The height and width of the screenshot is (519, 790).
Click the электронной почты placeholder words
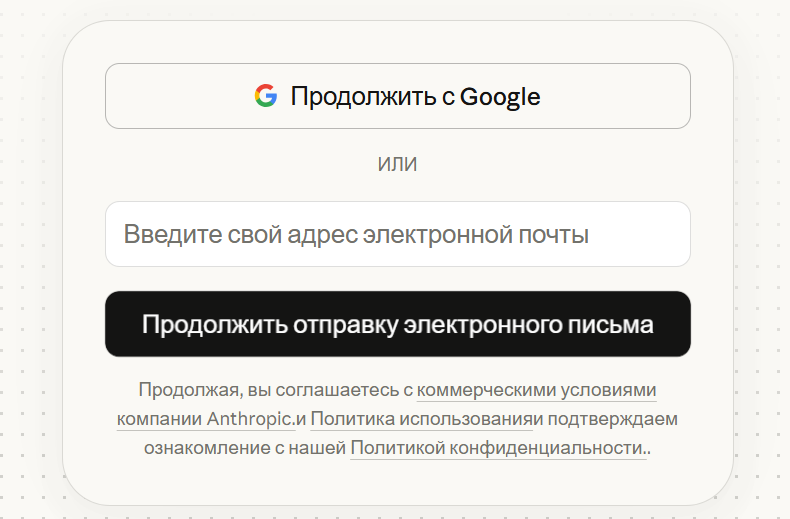[x=476, y=234]
